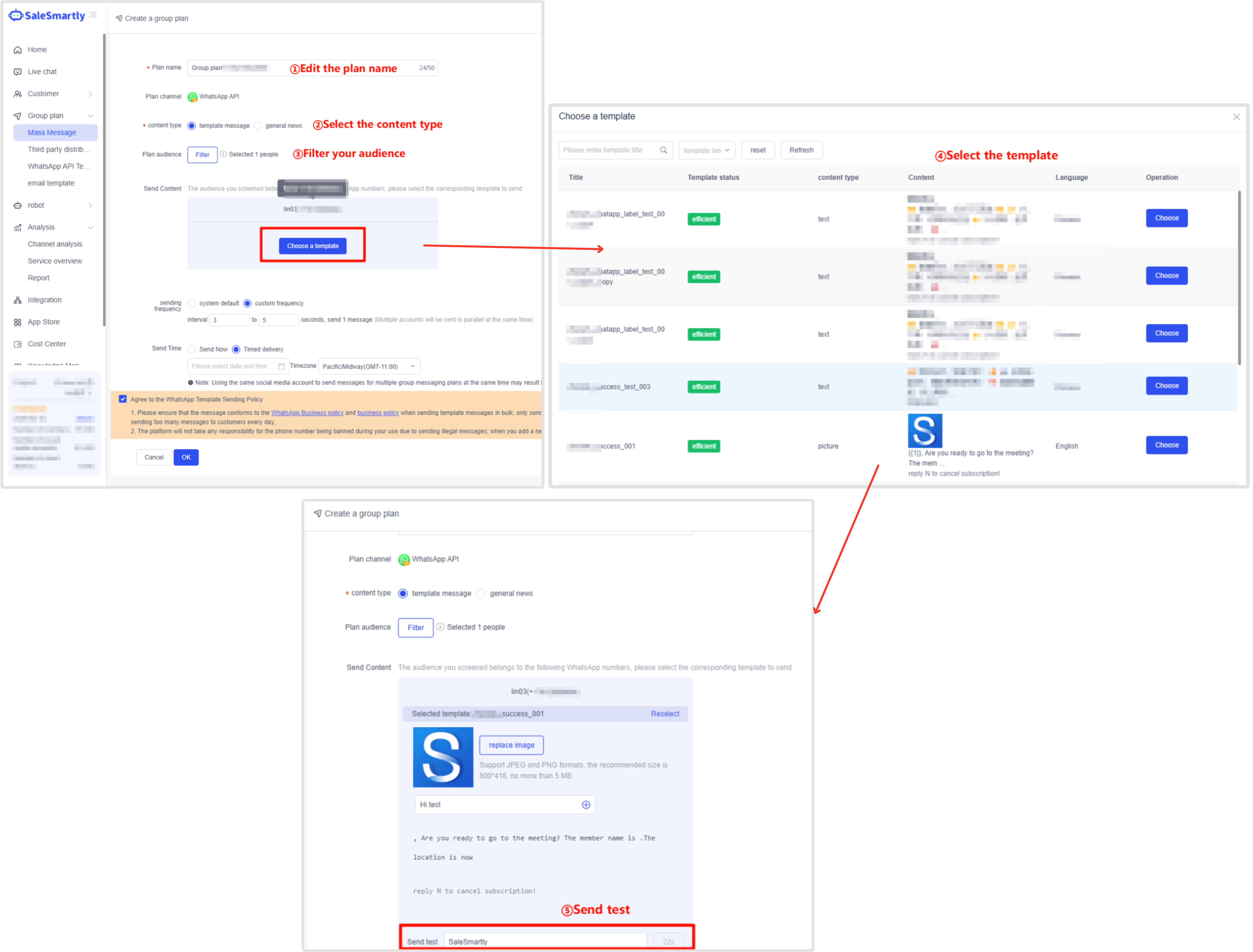Click the Choose a template button

313,246
